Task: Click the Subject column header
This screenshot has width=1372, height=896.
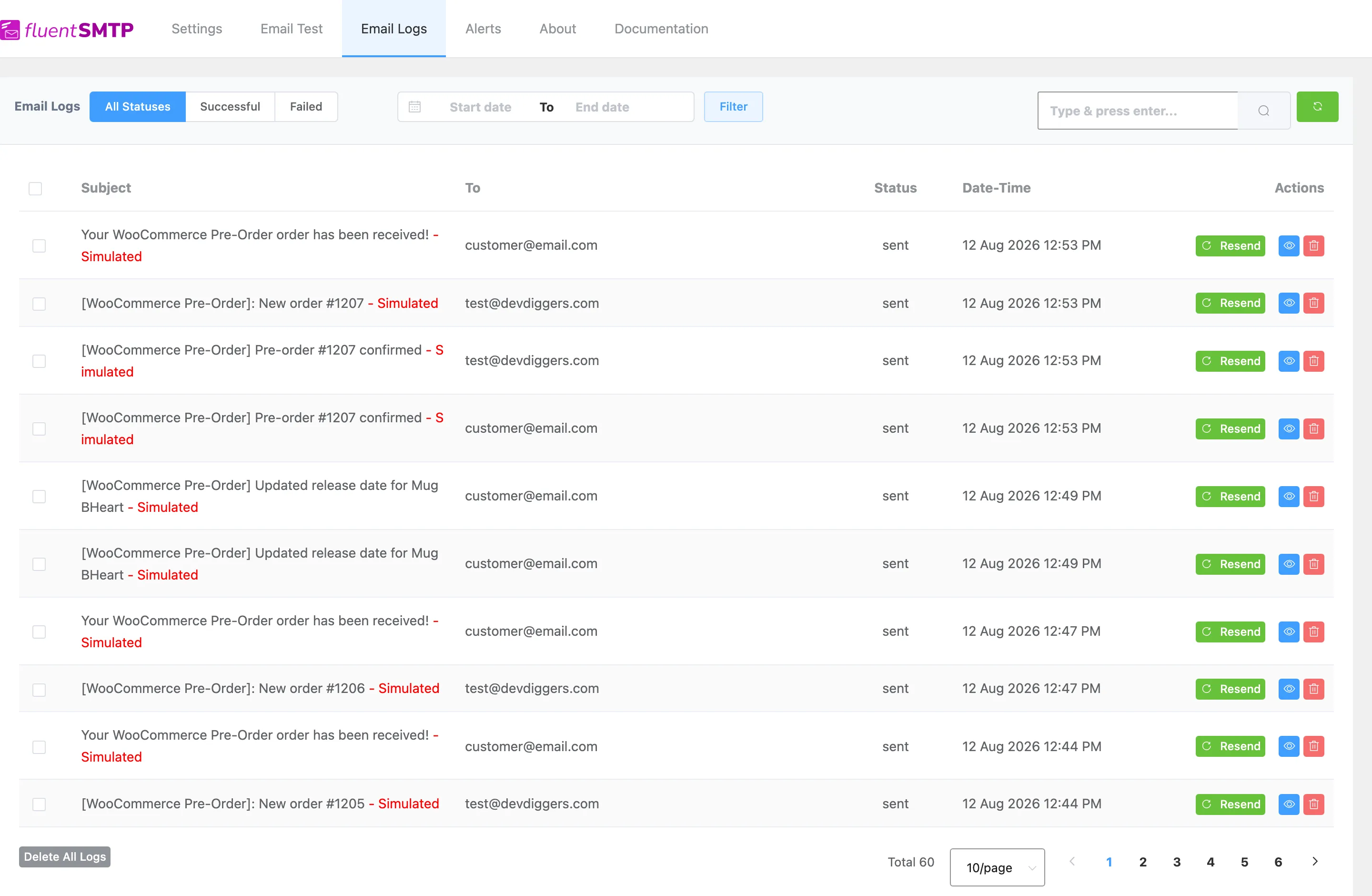Action: click(x=106, y=188)
